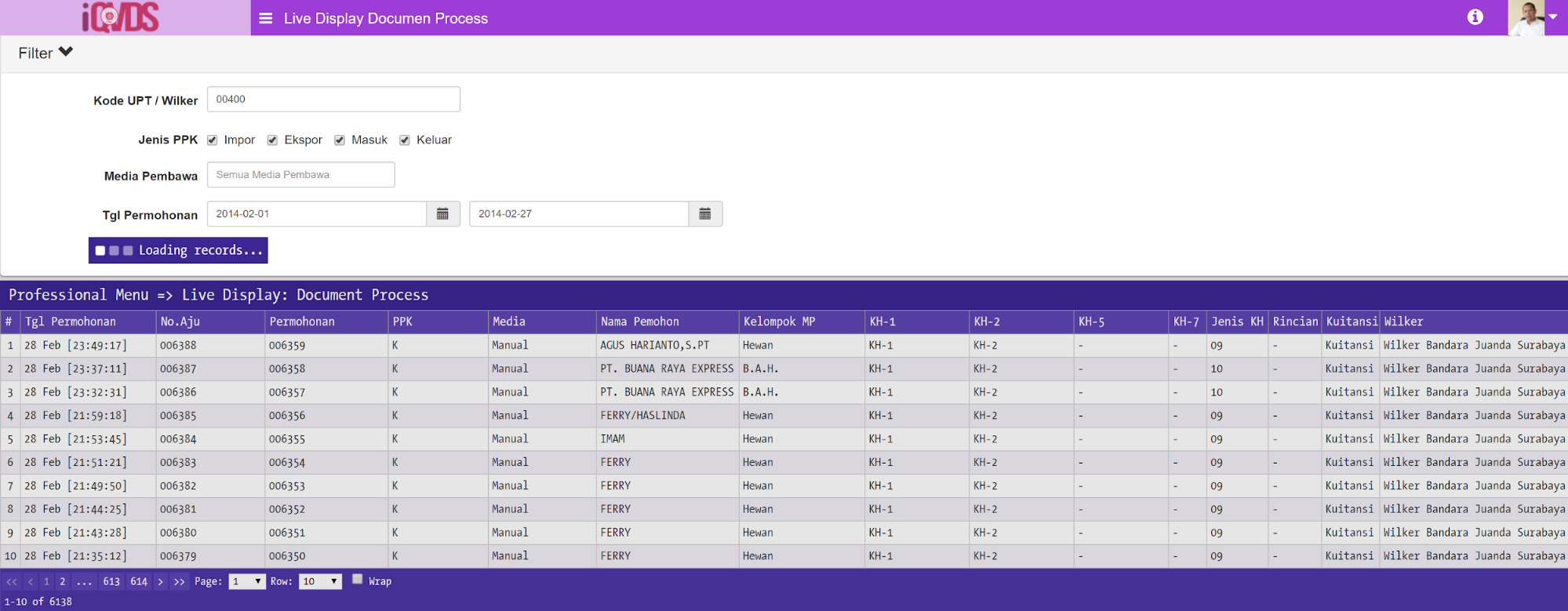Toggle the Ekspor checkbox
Screen dimensions: 1568x611
(272, 140)
